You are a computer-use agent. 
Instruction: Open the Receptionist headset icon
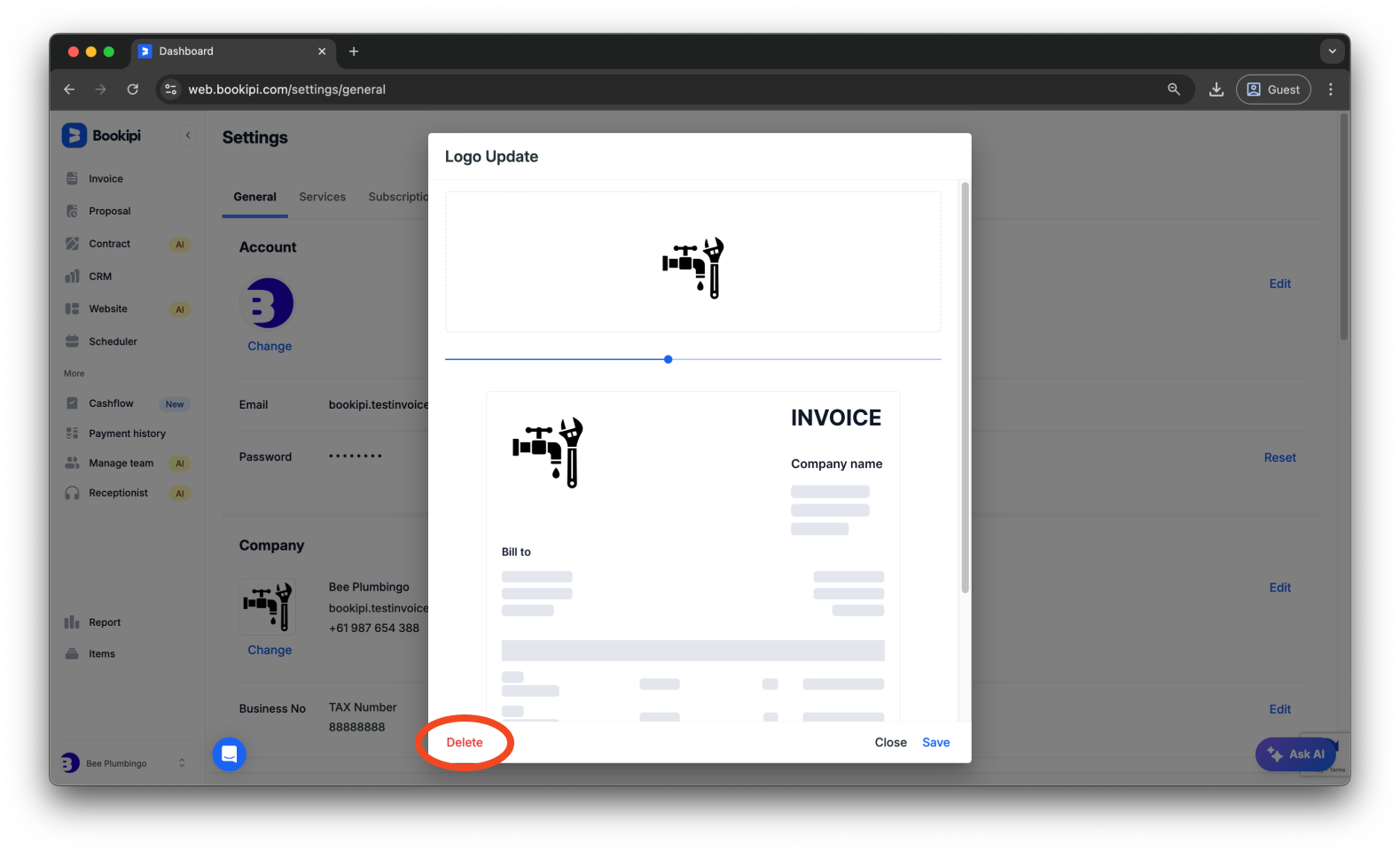(72, 493)
